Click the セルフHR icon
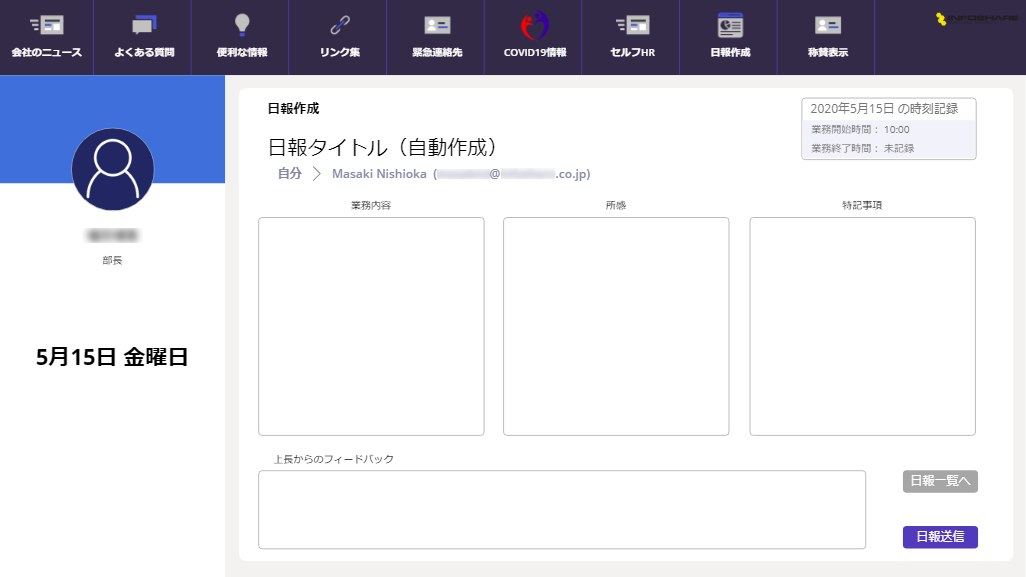1026x577 pixels. 632,25
